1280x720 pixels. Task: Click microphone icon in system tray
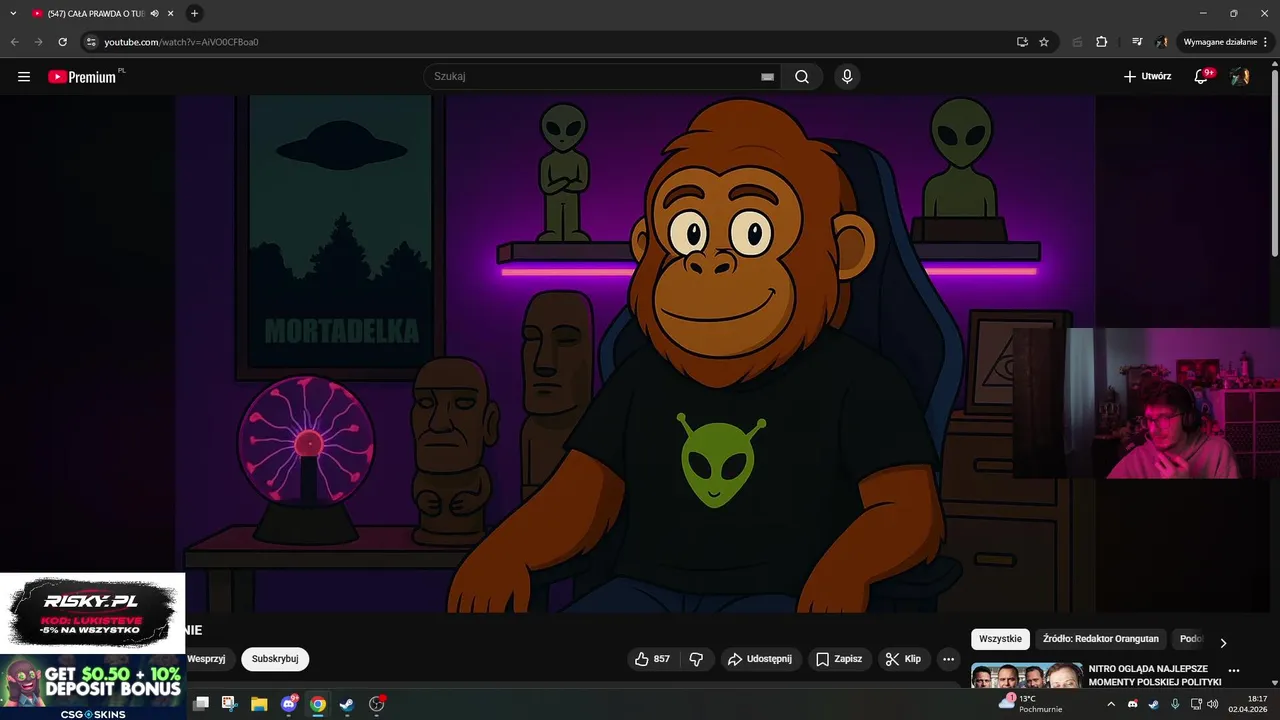point(1175,704)
